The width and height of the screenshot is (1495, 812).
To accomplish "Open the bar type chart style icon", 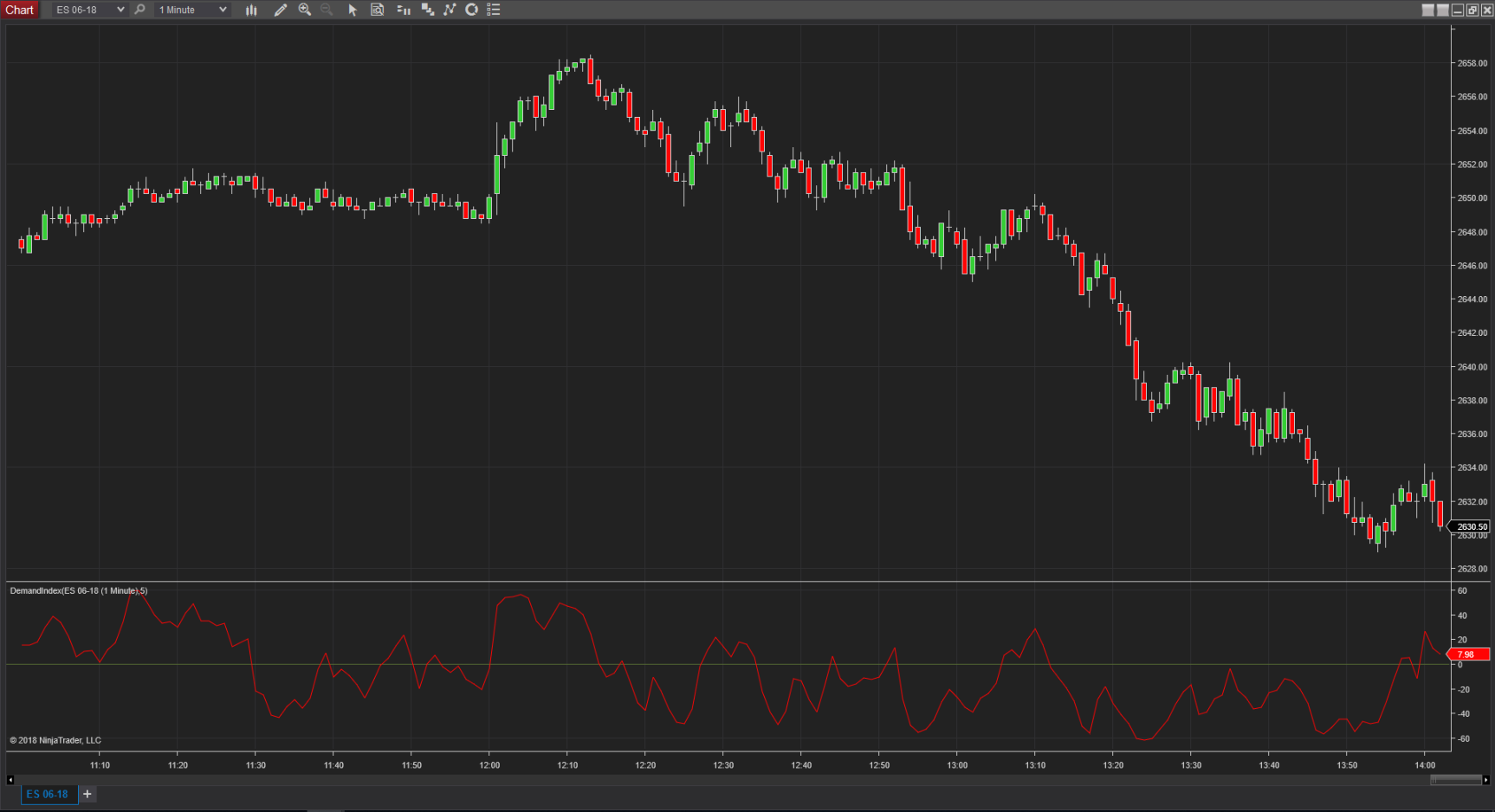I will coord(251,10).
